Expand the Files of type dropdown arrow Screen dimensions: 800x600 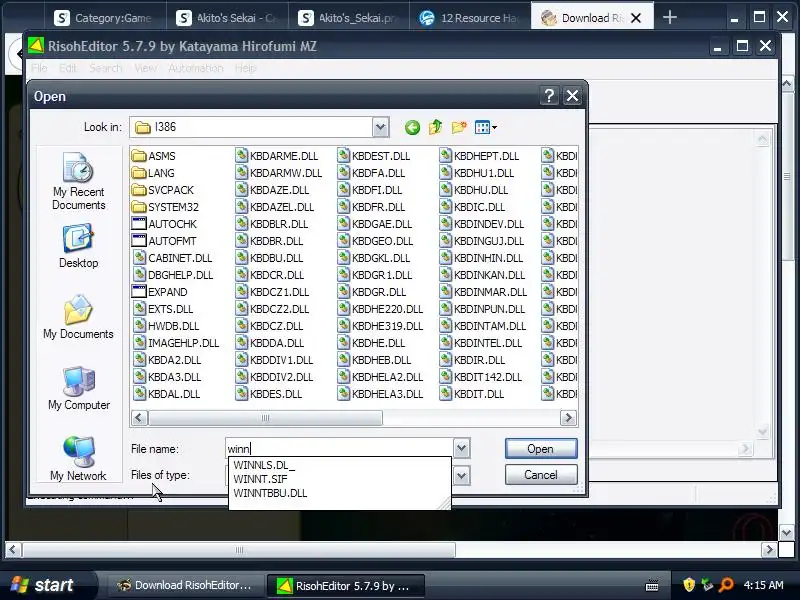pos(461,476)
